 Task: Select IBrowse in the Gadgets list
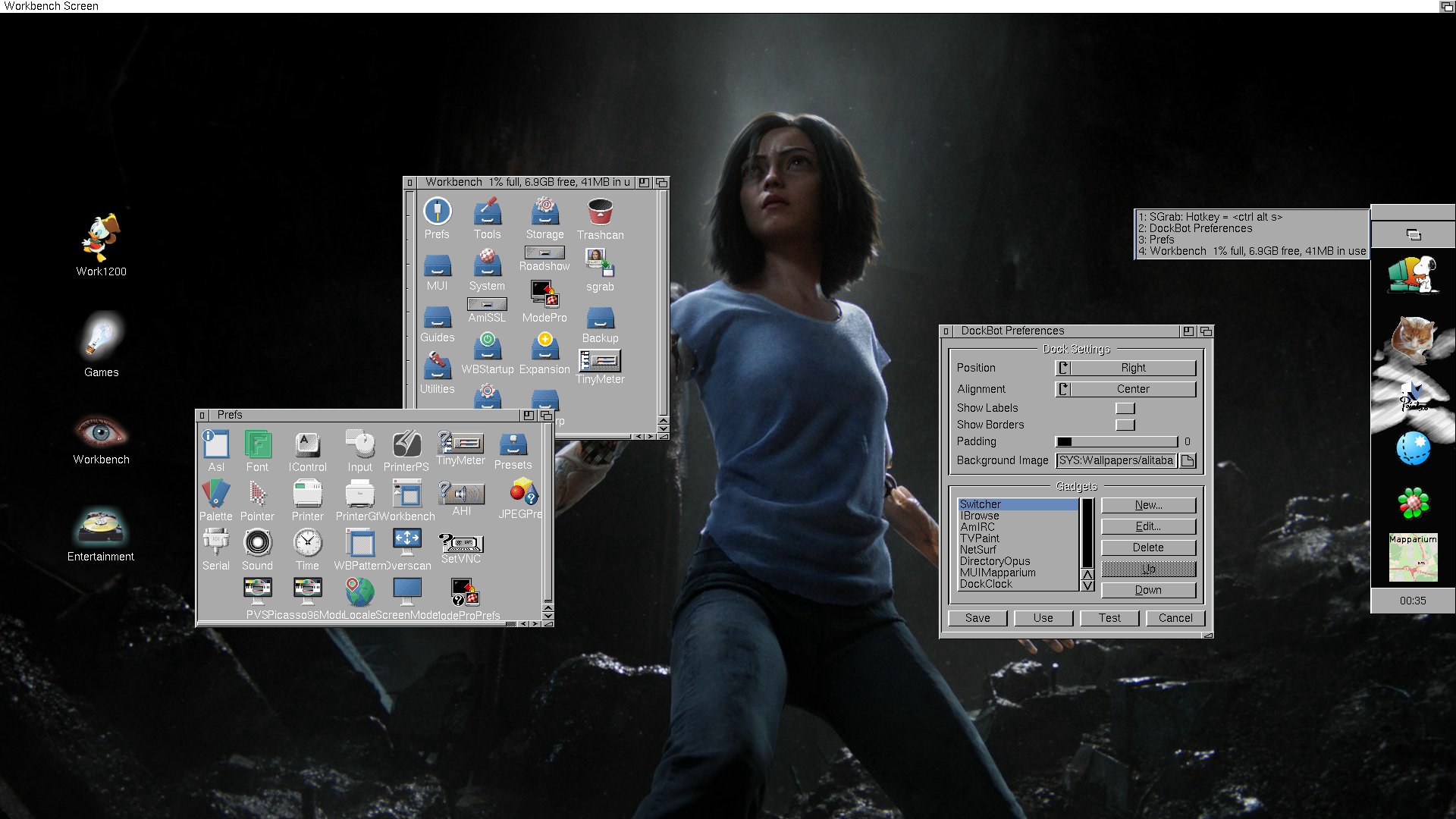[1018, 516]
